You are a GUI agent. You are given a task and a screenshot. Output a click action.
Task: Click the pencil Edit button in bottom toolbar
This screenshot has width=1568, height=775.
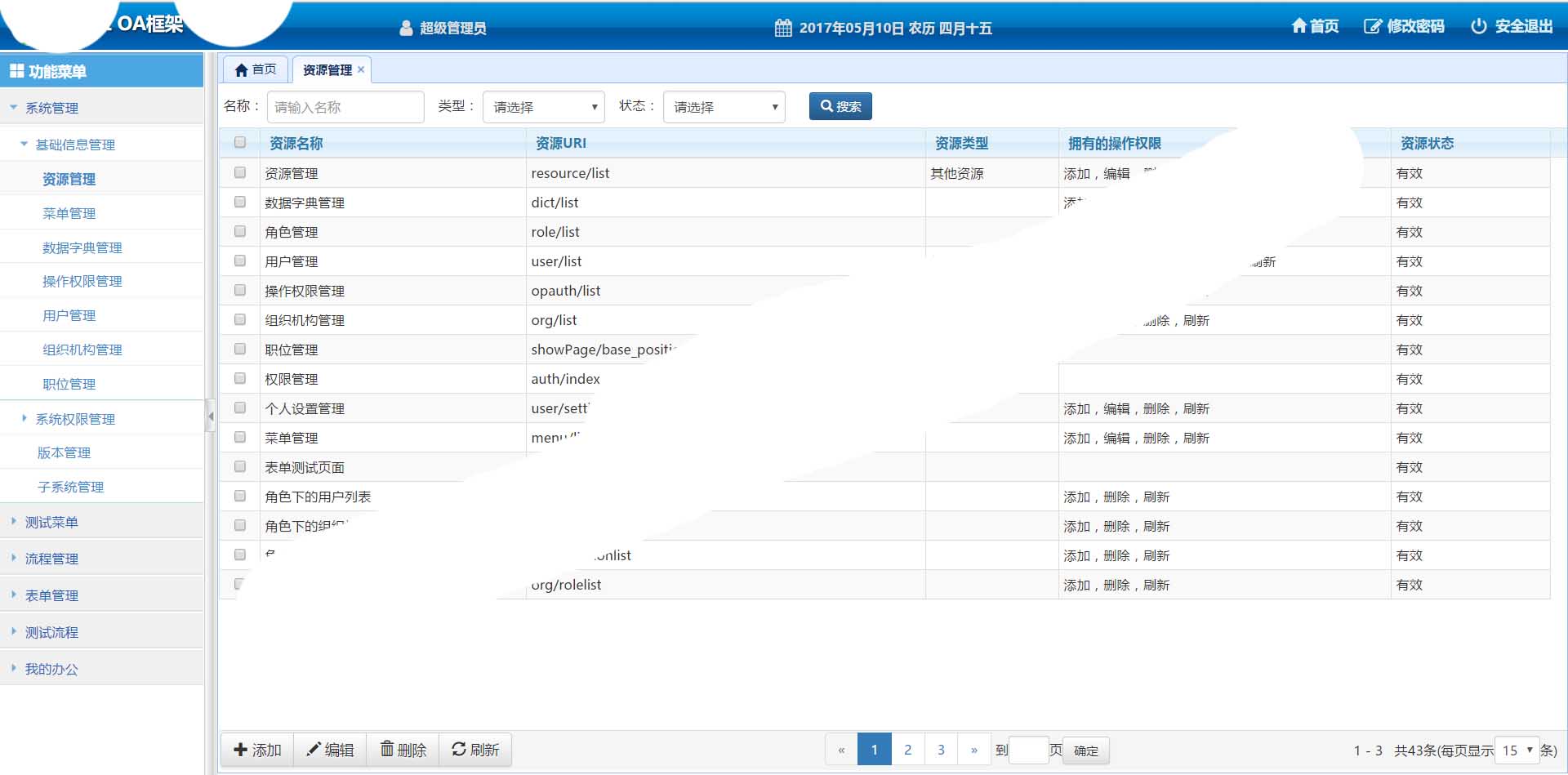(x=330, y=750)
